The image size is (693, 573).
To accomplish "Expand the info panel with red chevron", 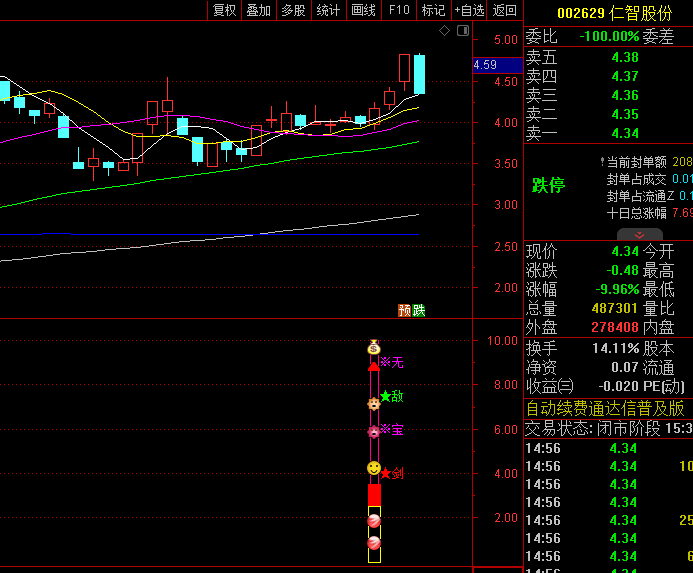I will pyautogui.click(x=608, y=234).
